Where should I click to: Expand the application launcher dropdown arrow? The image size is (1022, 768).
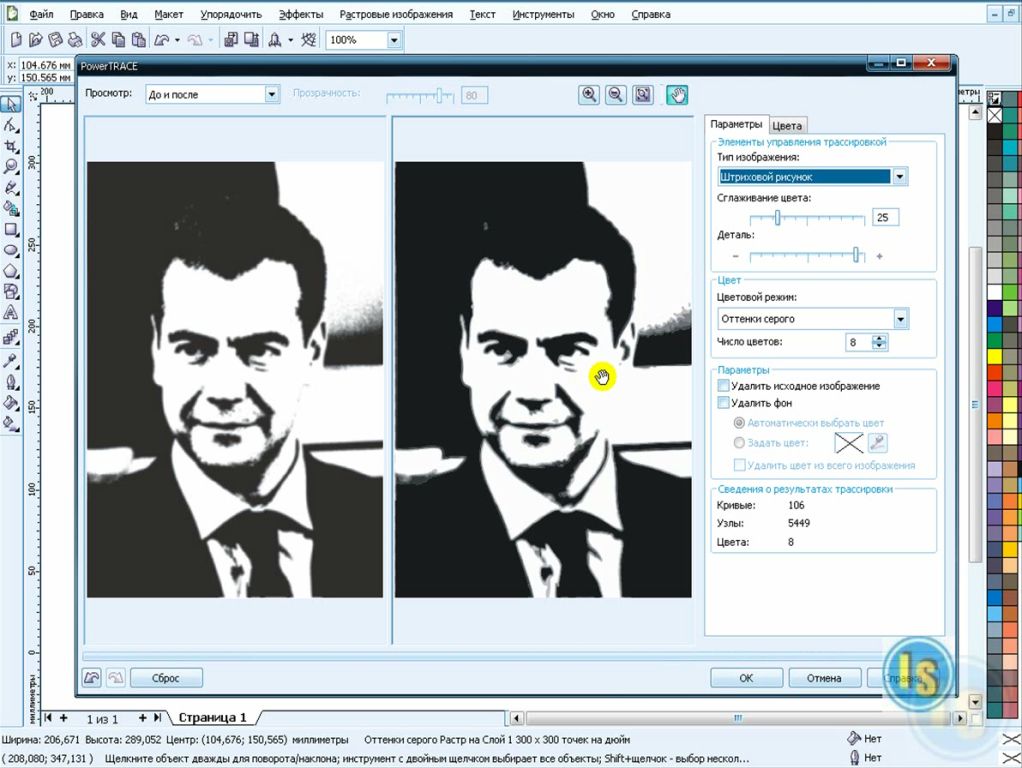click(x=291, y=40)
